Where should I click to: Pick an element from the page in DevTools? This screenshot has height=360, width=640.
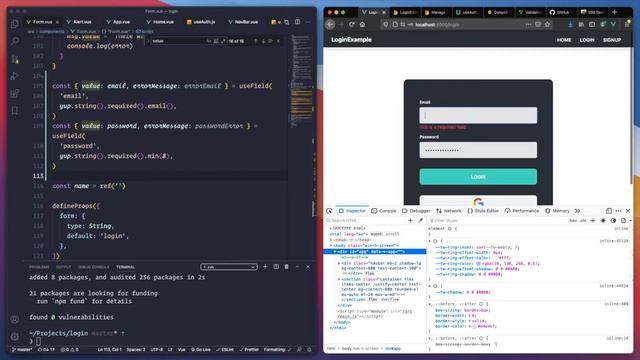329,211
